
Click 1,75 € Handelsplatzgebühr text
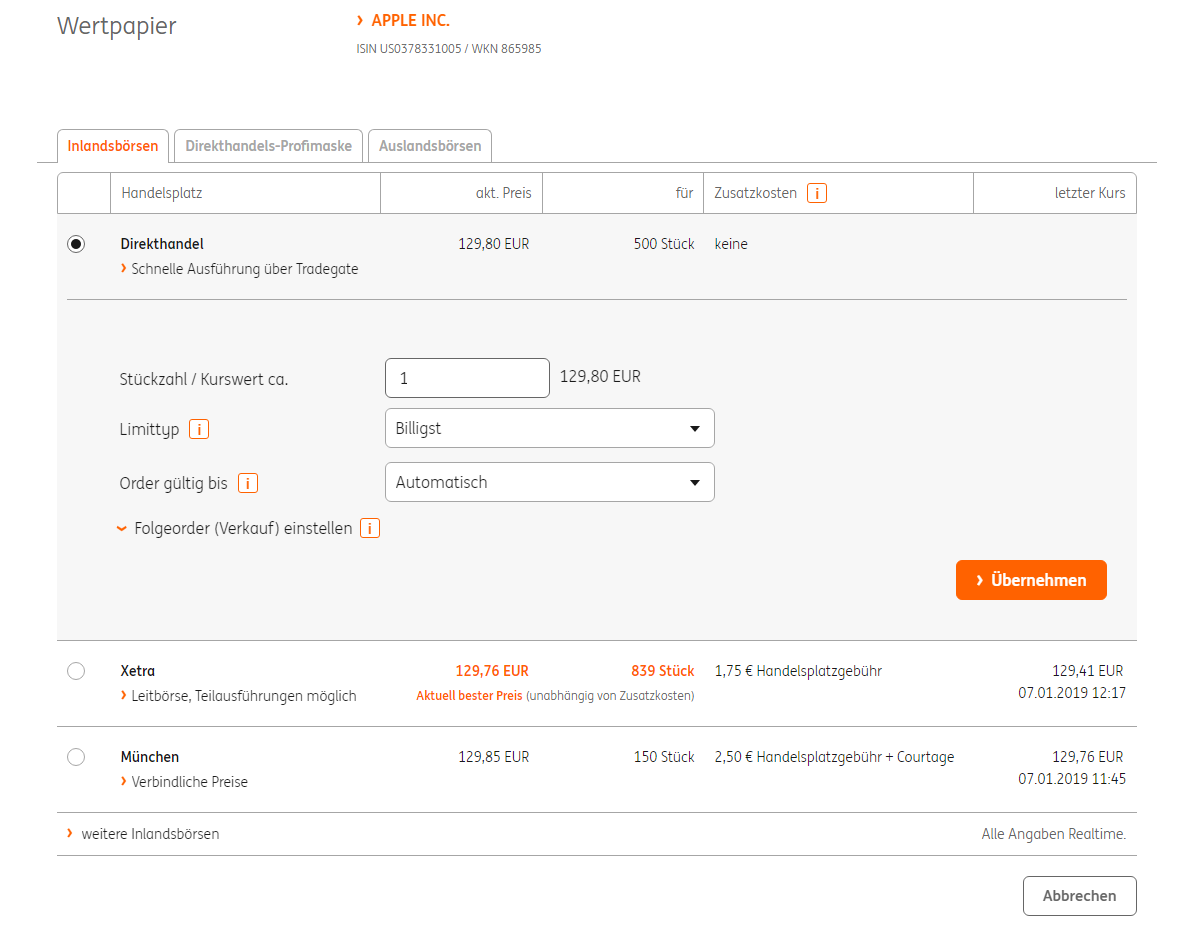tap(798, 671)
